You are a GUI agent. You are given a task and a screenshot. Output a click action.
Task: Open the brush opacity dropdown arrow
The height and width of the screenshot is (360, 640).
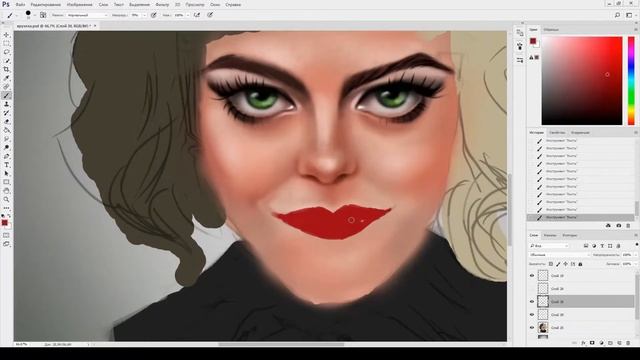144,15
